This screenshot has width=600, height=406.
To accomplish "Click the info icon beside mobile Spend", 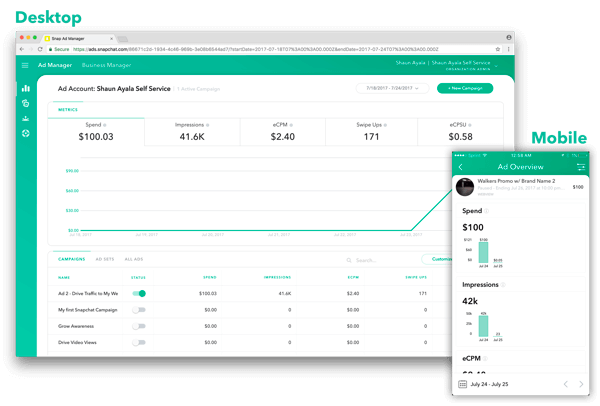I will 486,211.
